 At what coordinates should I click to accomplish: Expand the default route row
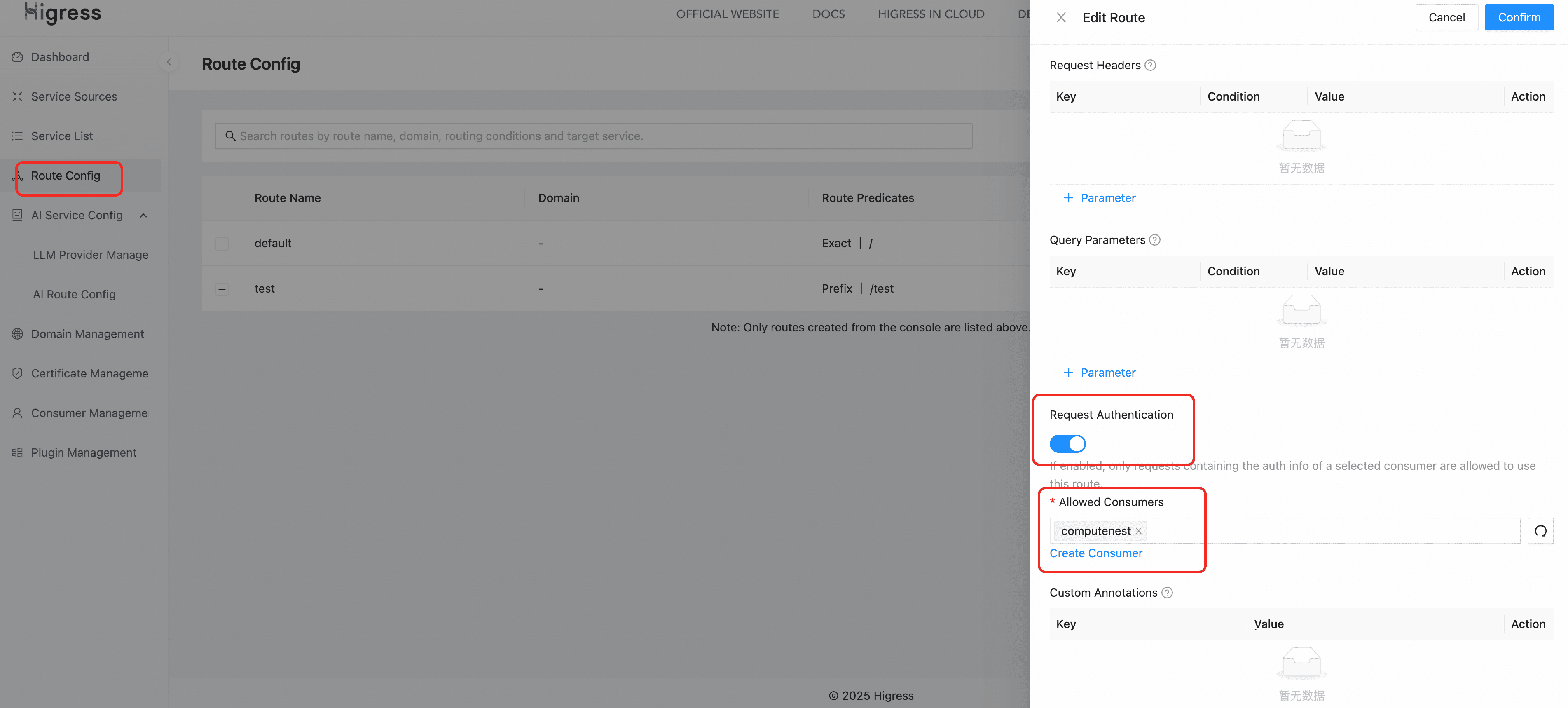(x=222, y=244)
